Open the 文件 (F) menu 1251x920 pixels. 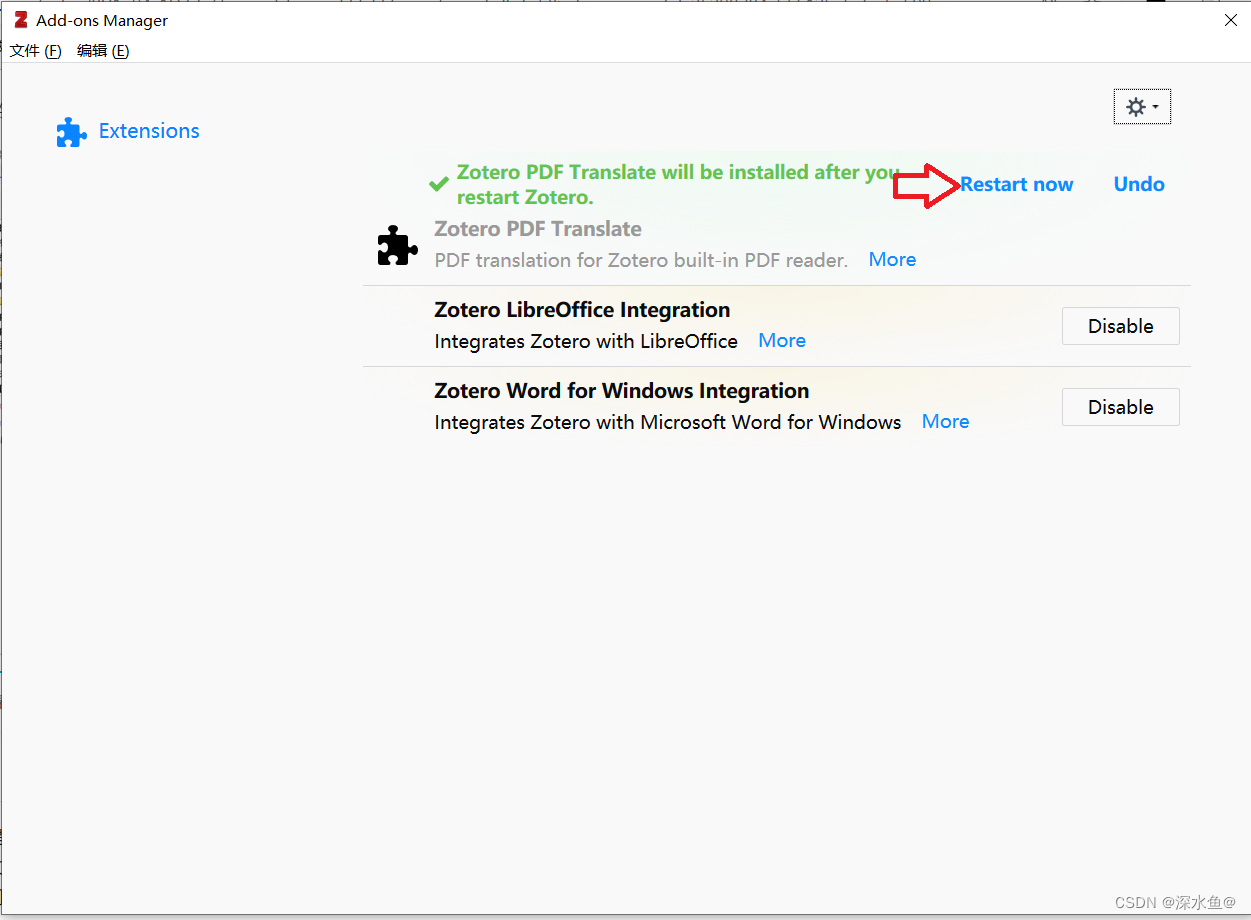point(36,51)
